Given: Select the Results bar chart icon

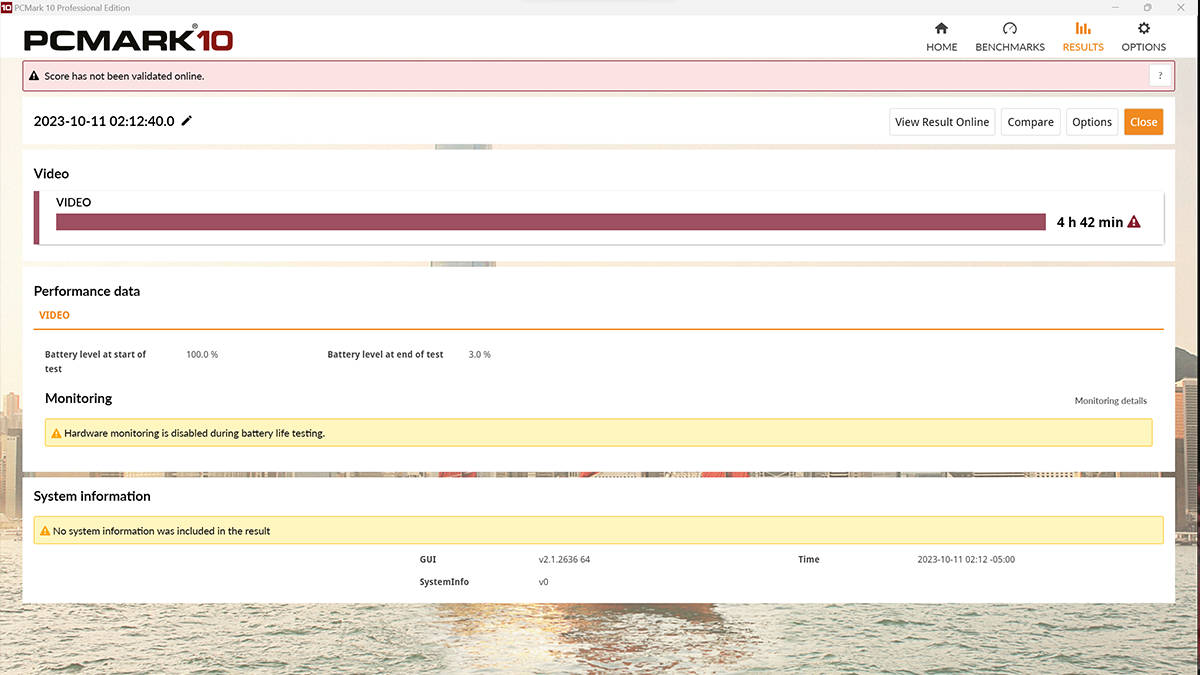Looking at the screenshot, I should [1083, 29].
